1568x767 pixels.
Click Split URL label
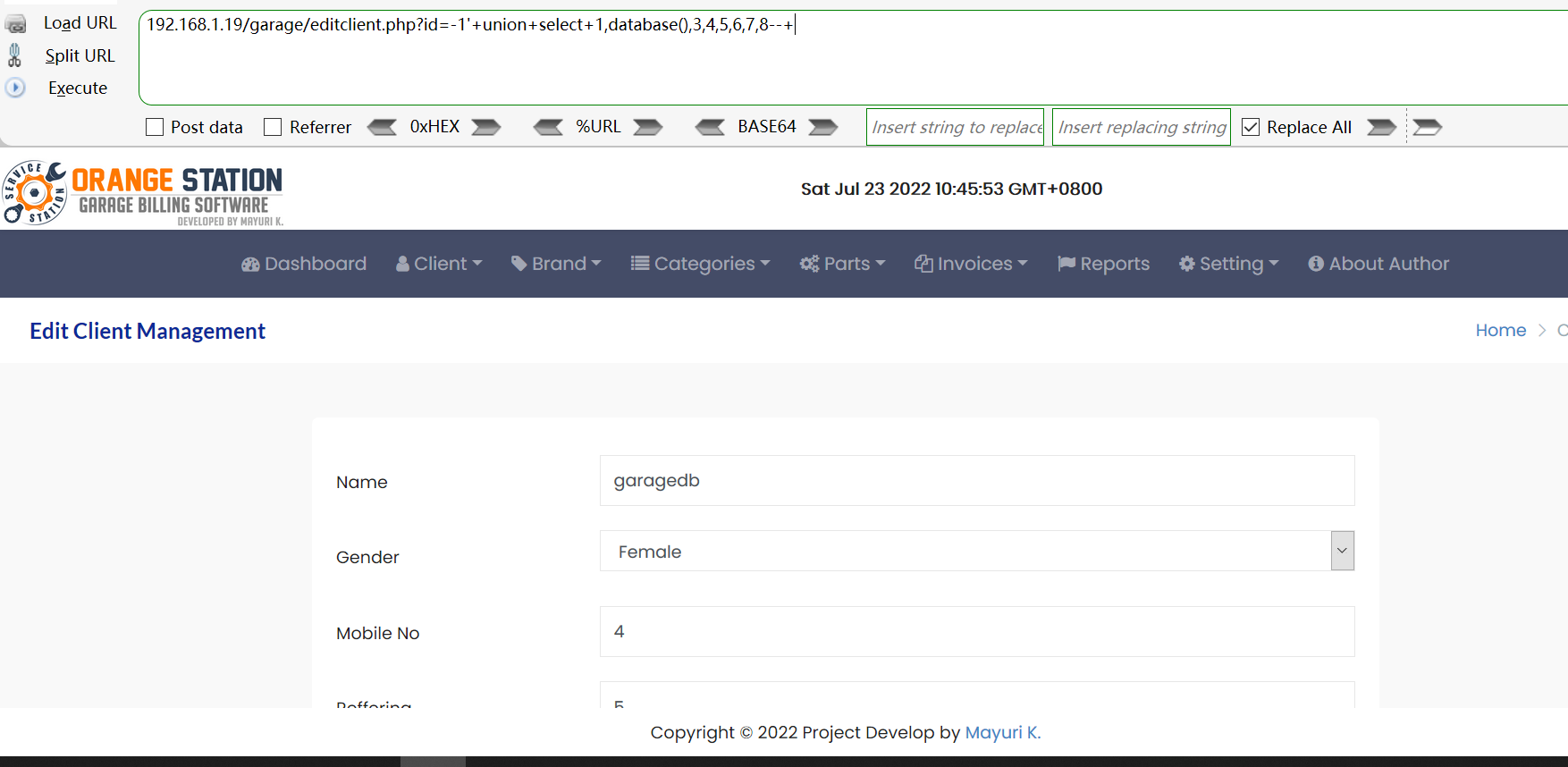[80, 55]
